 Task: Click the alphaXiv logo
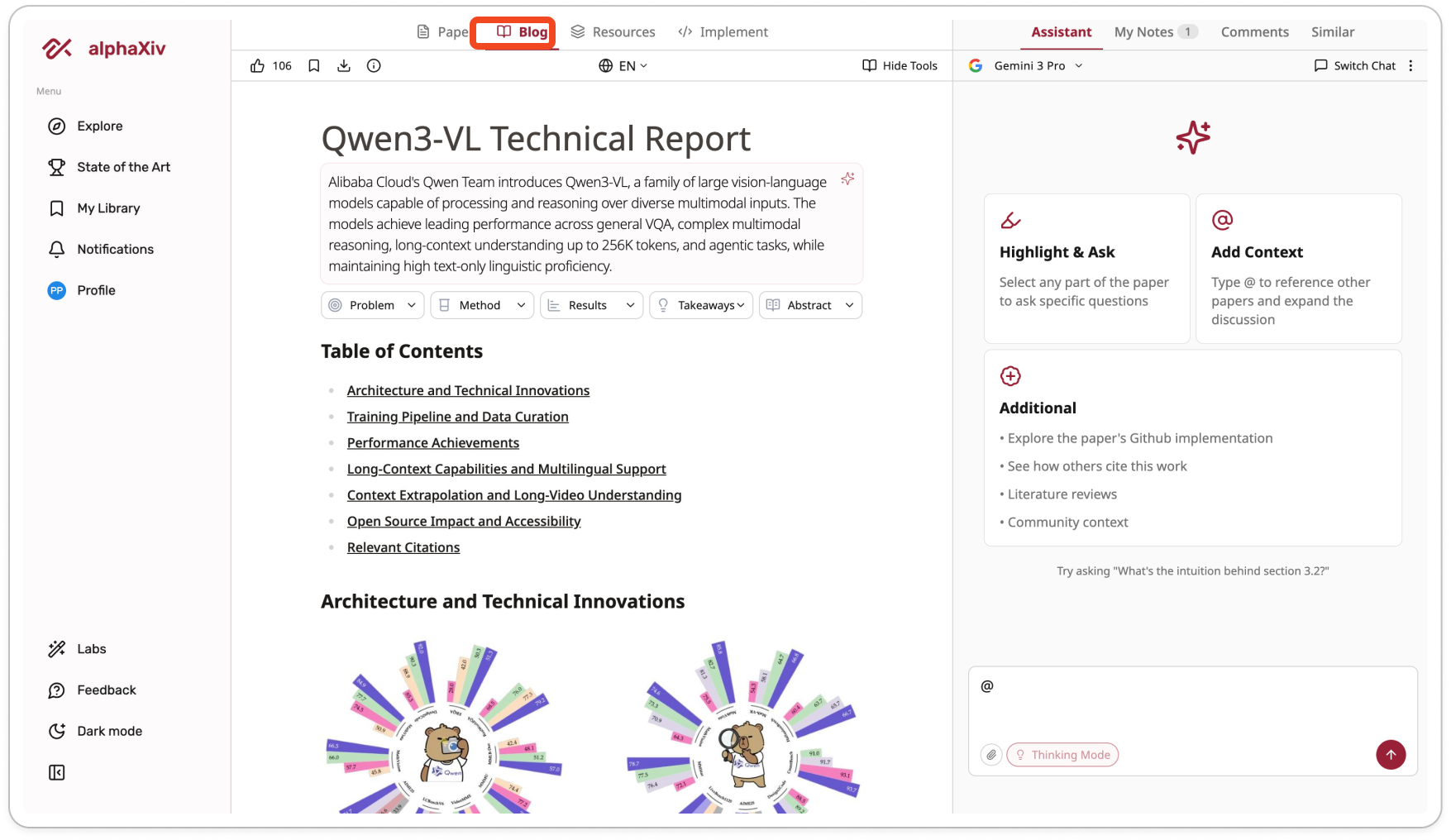[x=104, y=49]
